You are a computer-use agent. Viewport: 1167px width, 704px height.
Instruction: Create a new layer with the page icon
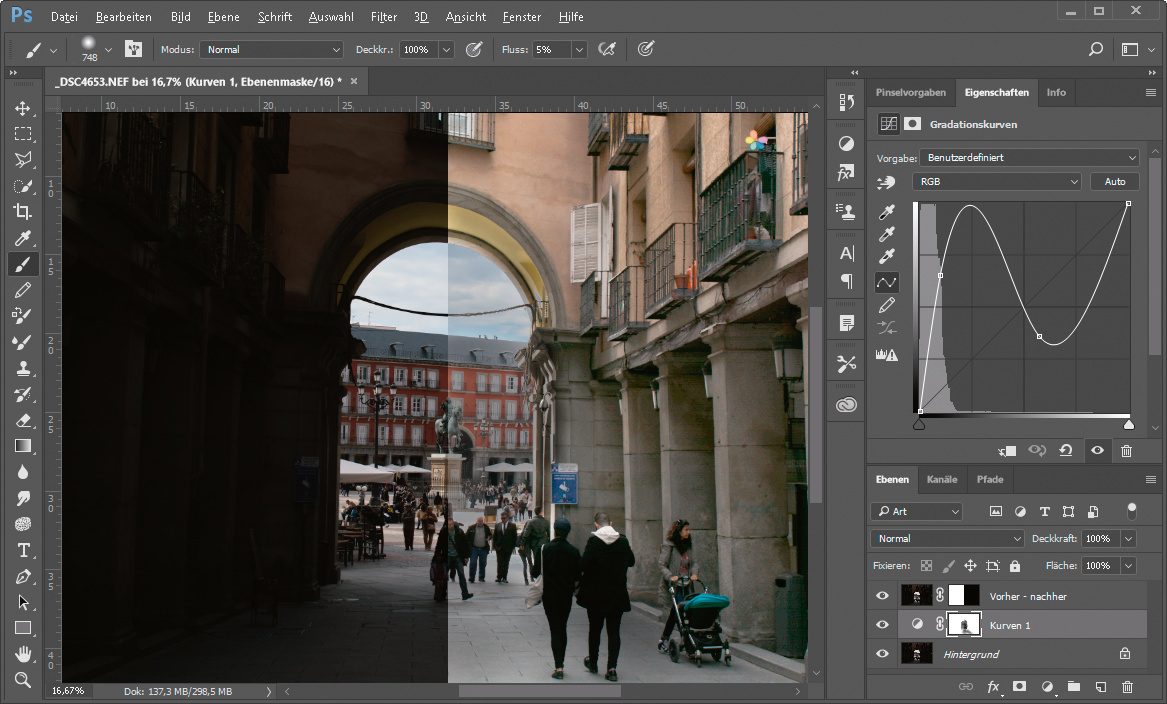tap(1101, 687)
